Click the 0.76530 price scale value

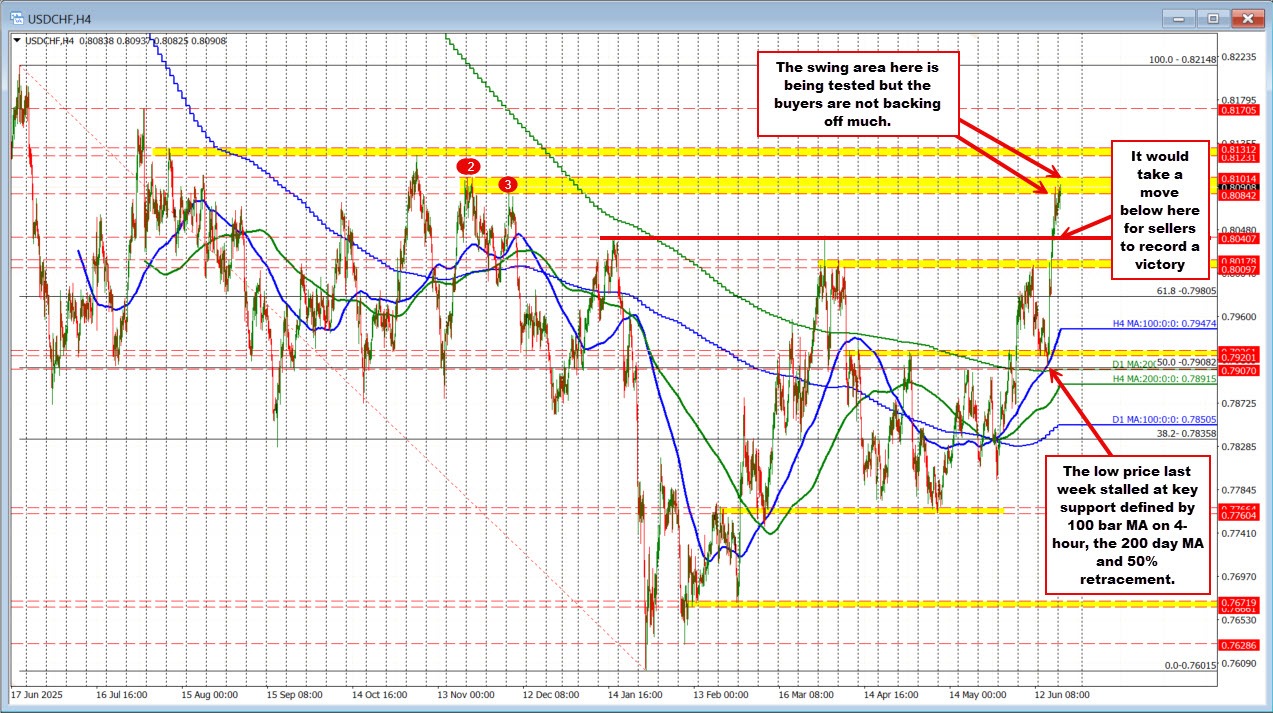coord(1239,621)
